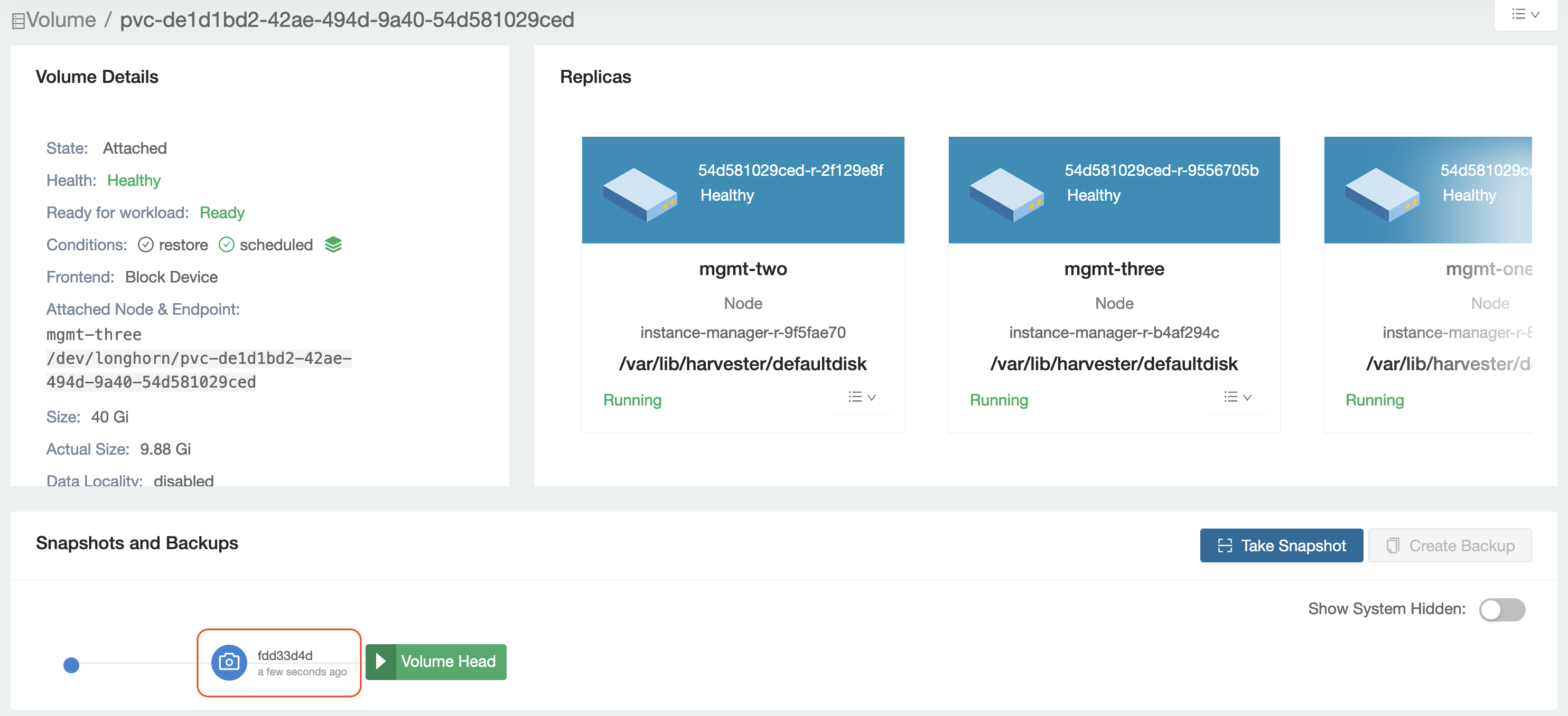Click the replica name 54d581029ced-r-2f129e8f
The image size is (1568, 716).
[790, 171]
